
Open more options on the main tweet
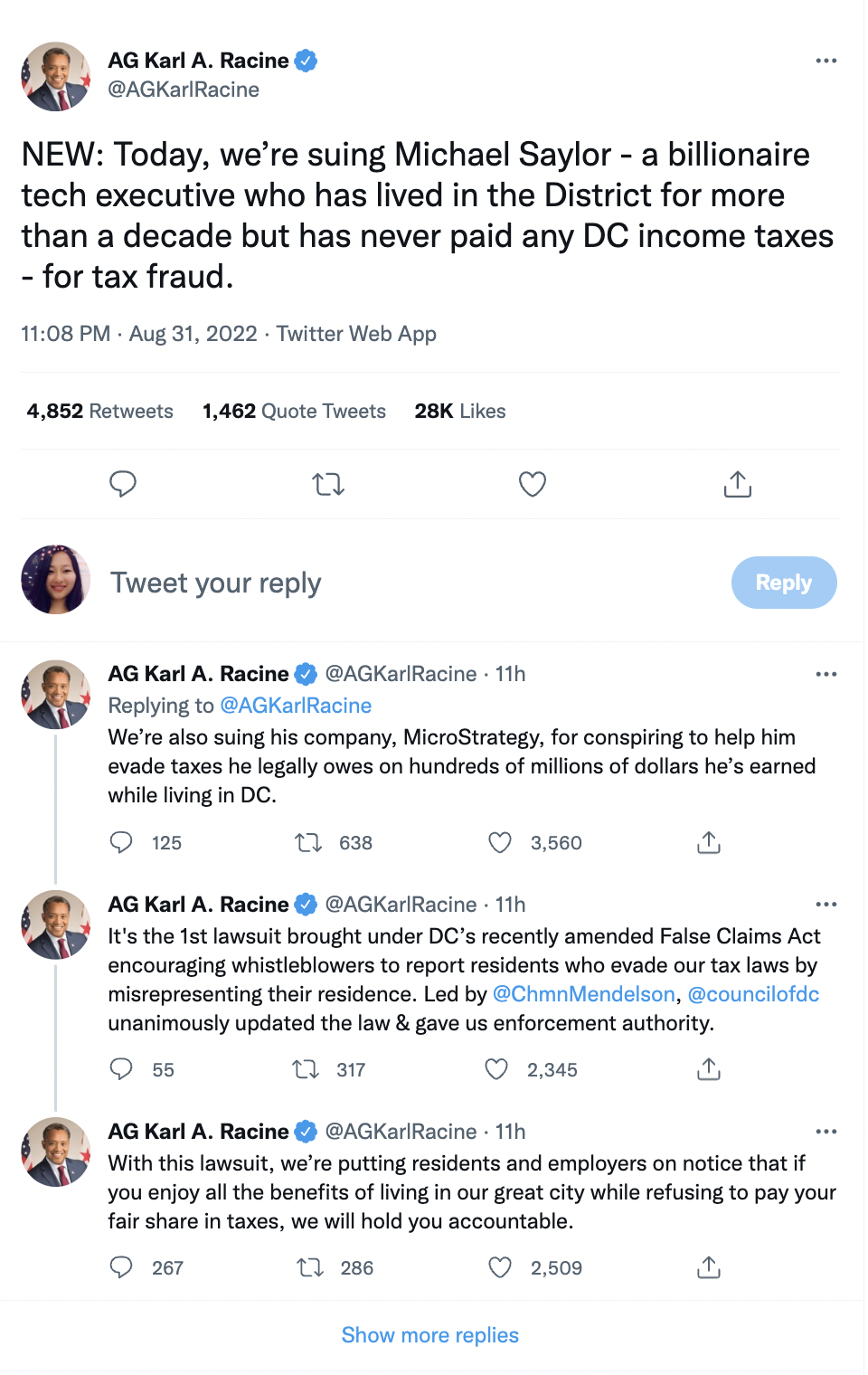click(826, 61)
